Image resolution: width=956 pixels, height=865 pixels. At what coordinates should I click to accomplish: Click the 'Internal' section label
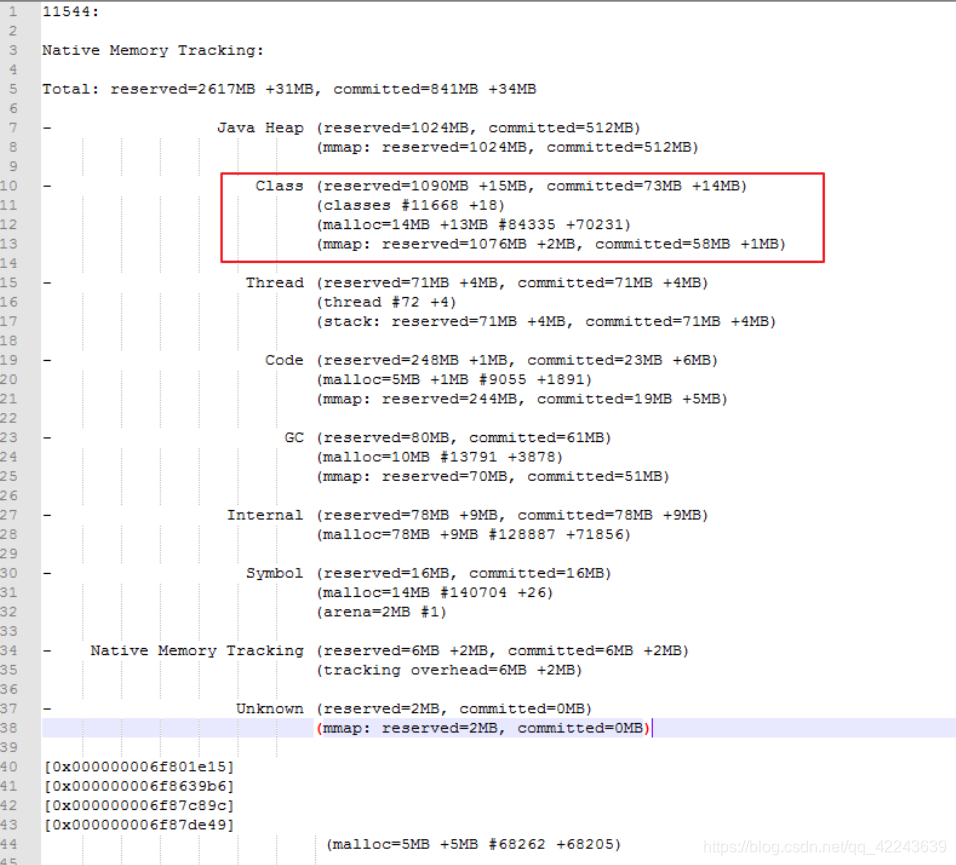(265, 515)
